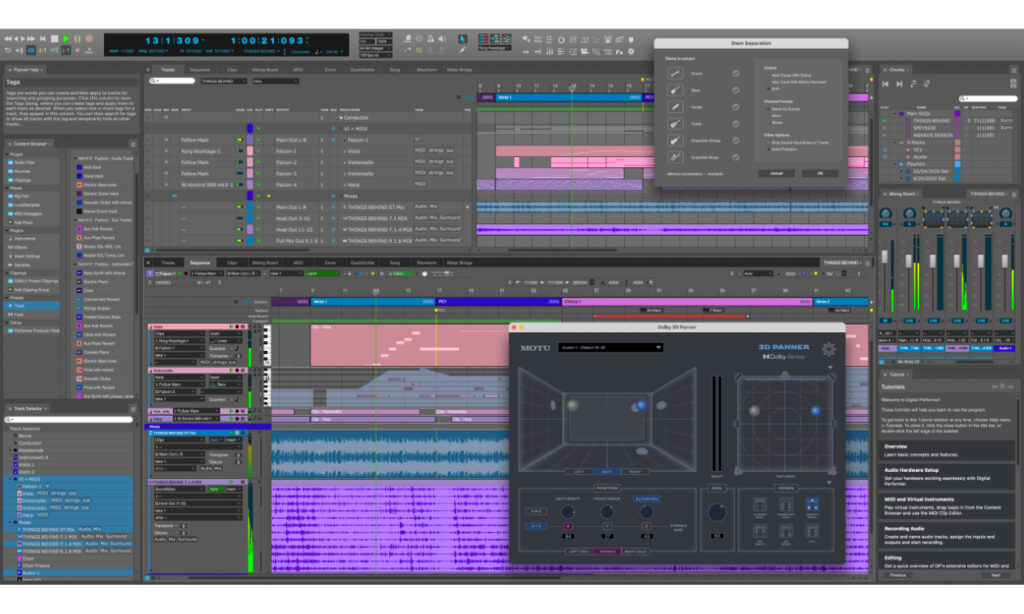This screenshot has width=1024, height=614.
Task: Open the Song tab in upper window
Action: coord(395,70)
